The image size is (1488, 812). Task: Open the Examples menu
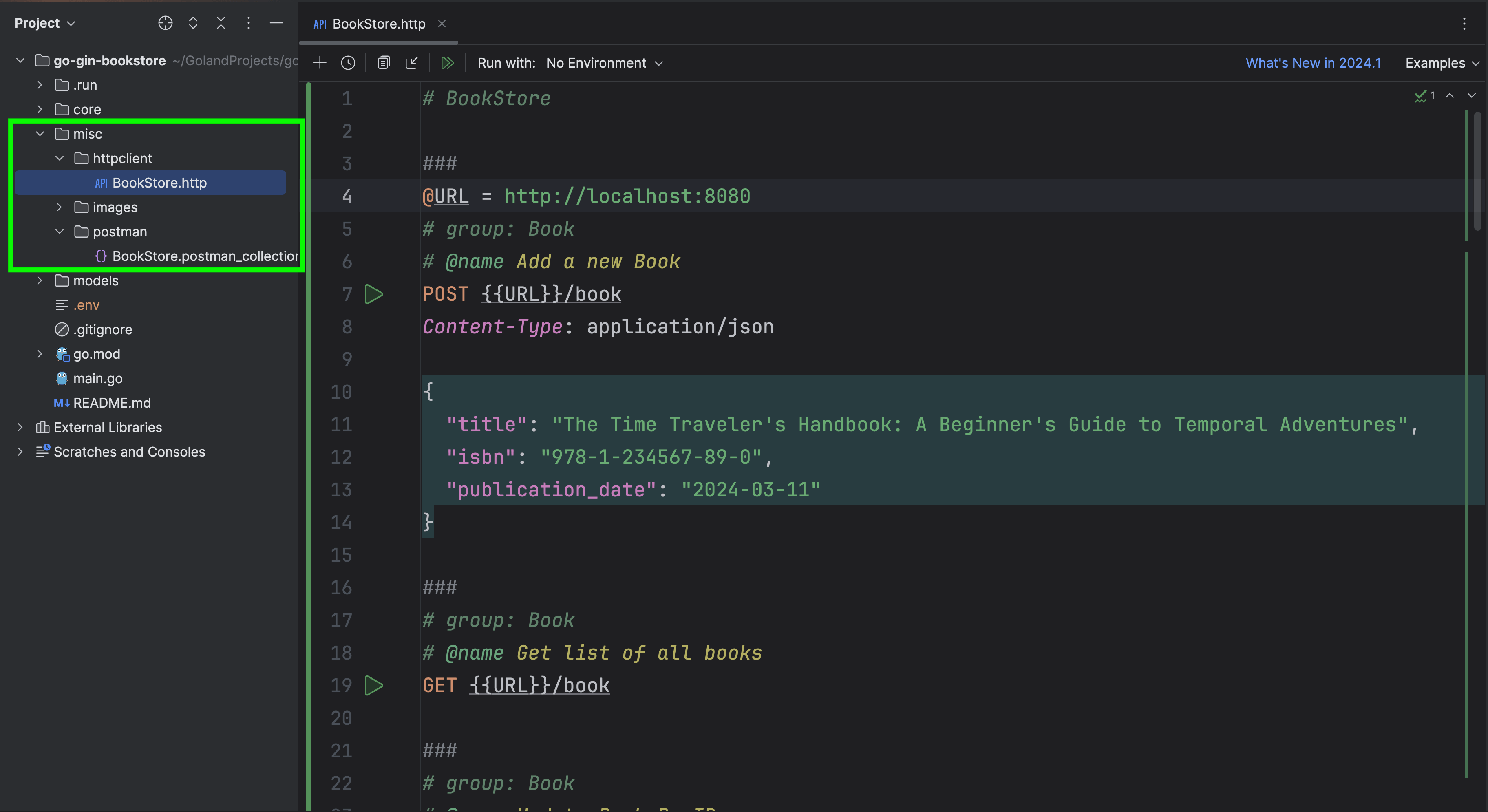[x=1439, y=63]
